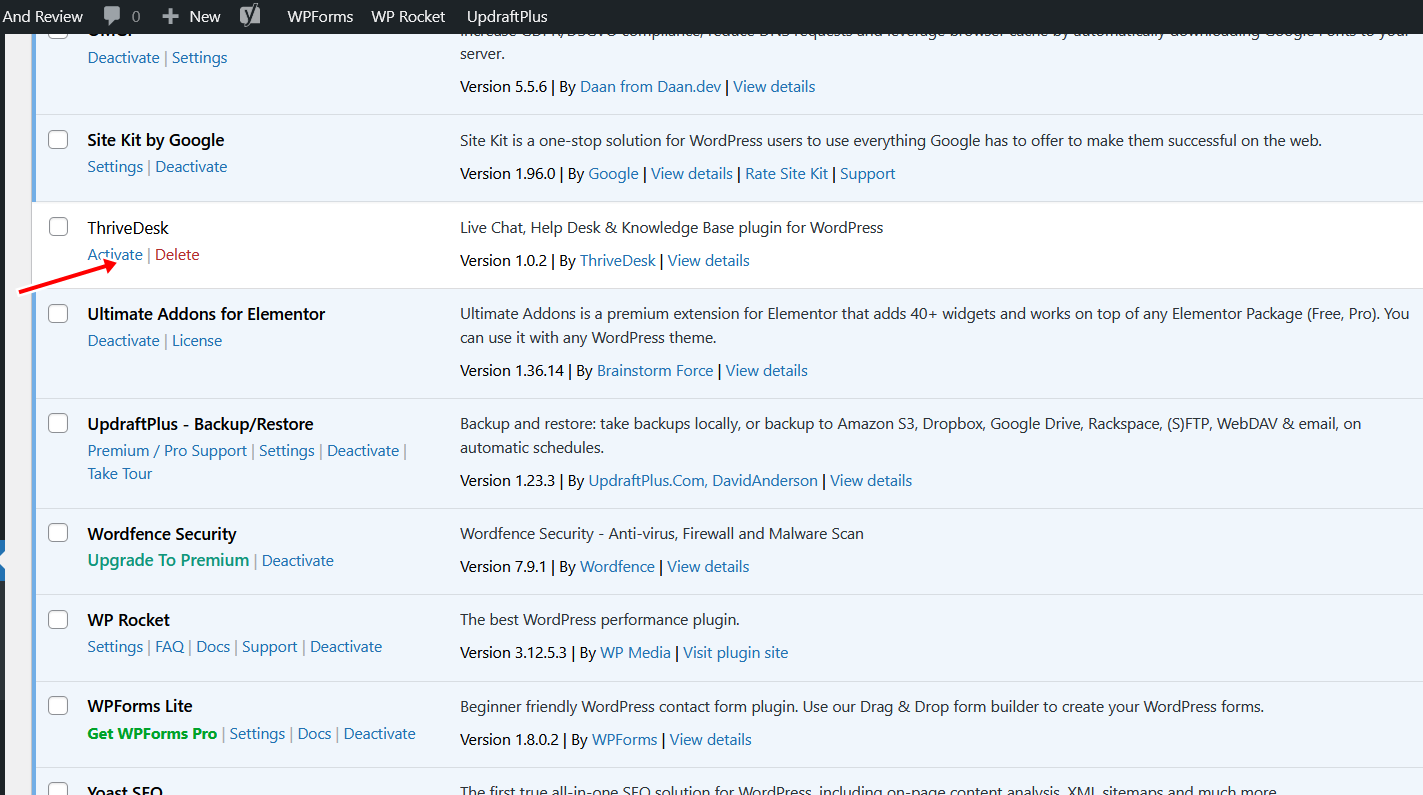The height and width of the screenshot is (795, 1423).
Task: Deactivate Wordfence Security
Action: click(298, 561)
